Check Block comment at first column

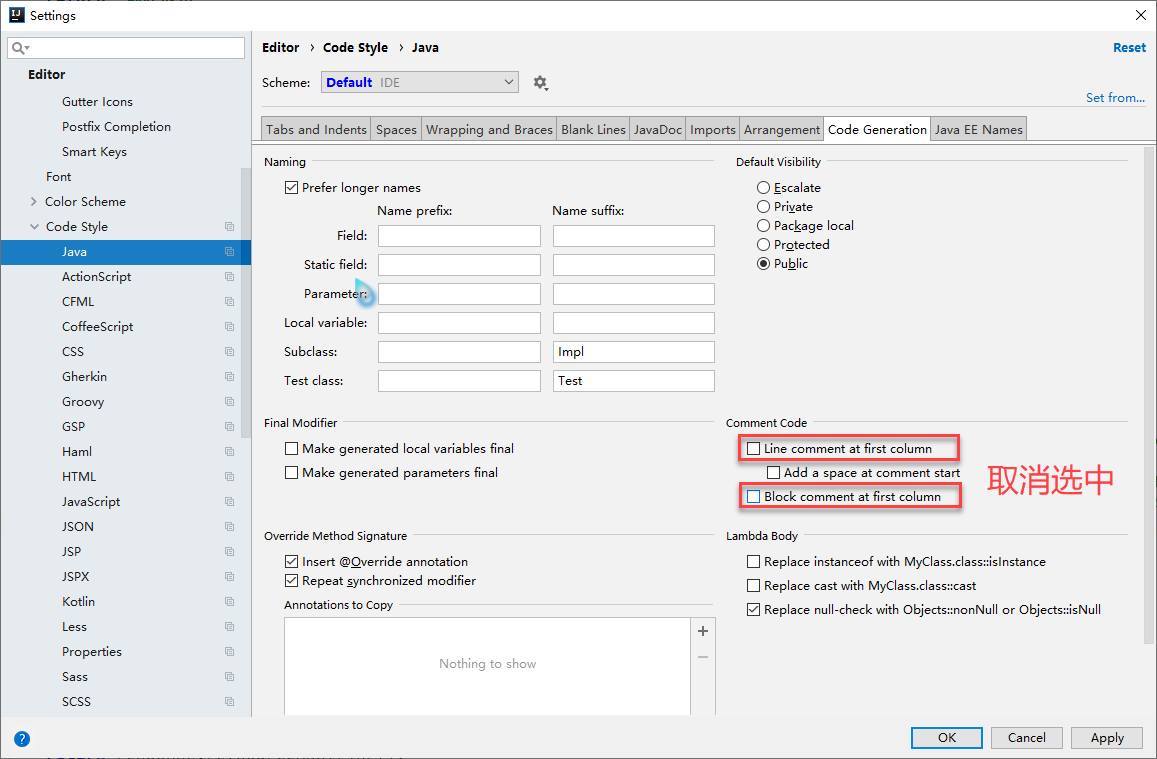coord(753,497)
